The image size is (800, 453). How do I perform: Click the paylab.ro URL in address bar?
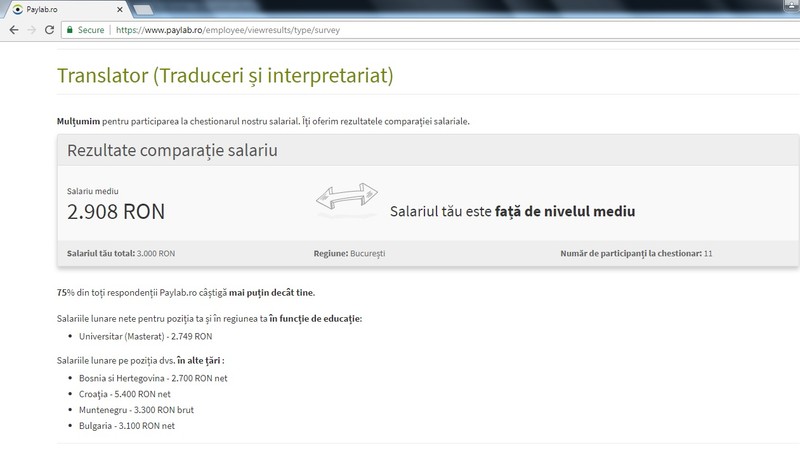[228, 30]
